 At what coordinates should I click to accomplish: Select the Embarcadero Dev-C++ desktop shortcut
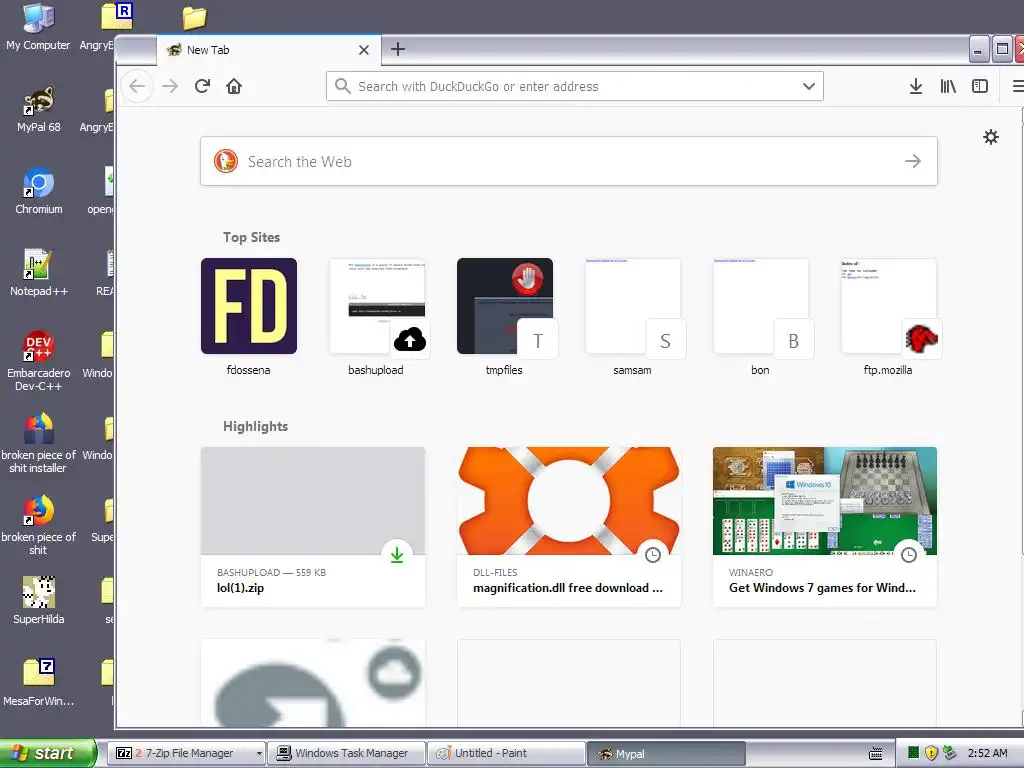click(x=39, y=361)
